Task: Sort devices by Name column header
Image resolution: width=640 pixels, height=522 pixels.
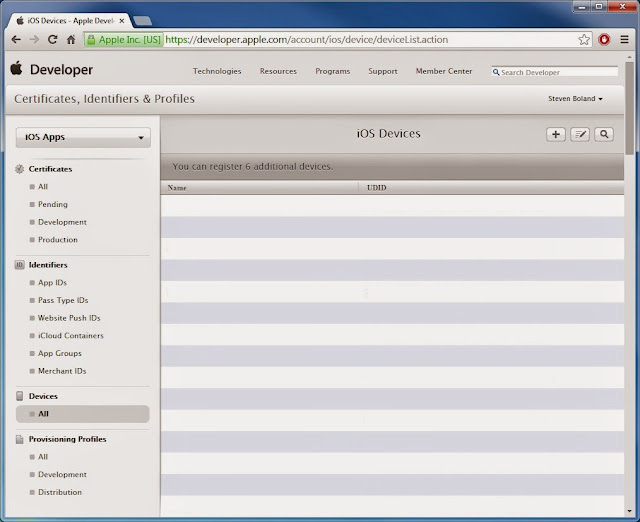Action: 177,188
